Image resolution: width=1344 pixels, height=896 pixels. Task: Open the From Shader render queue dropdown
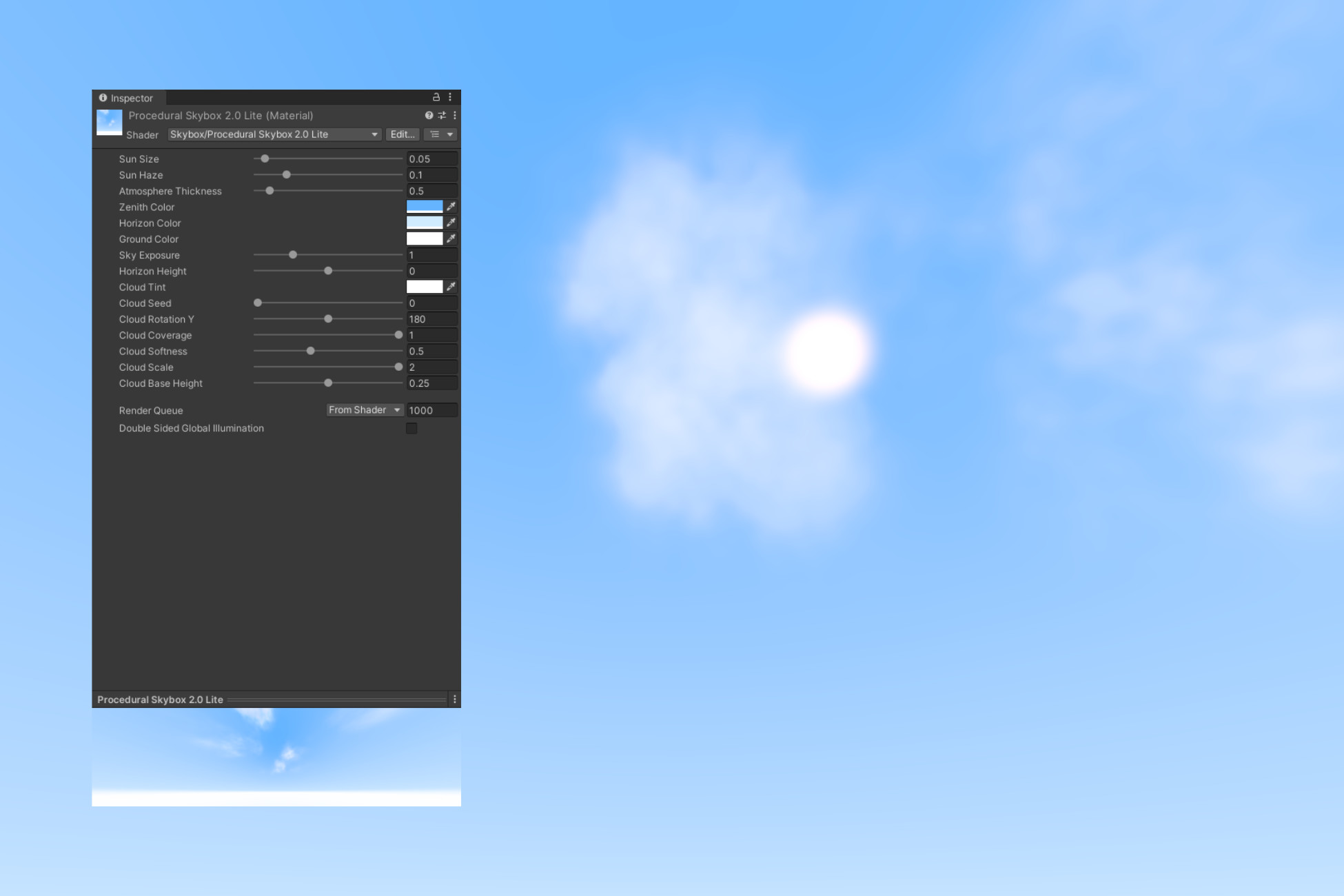[x=364, y=409]
